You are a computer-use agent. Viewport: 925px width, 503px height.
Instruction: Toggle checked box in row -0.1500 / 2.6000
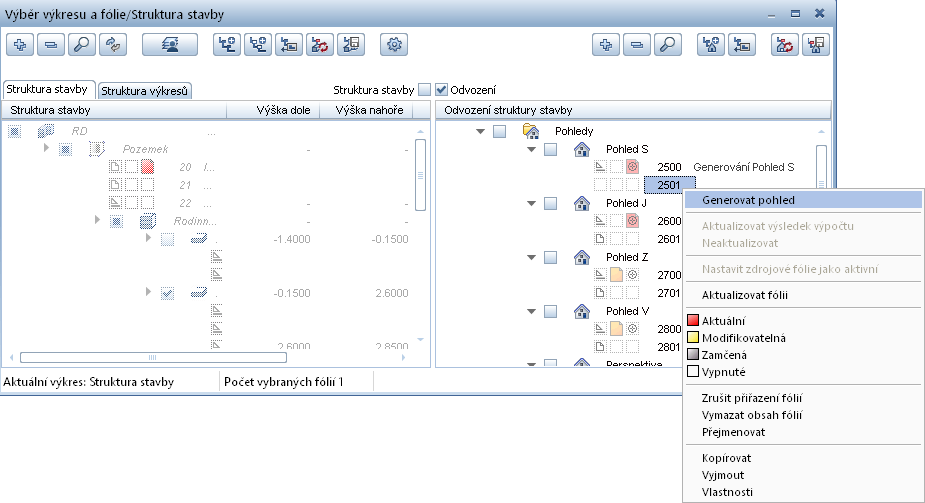coord(168,293)
